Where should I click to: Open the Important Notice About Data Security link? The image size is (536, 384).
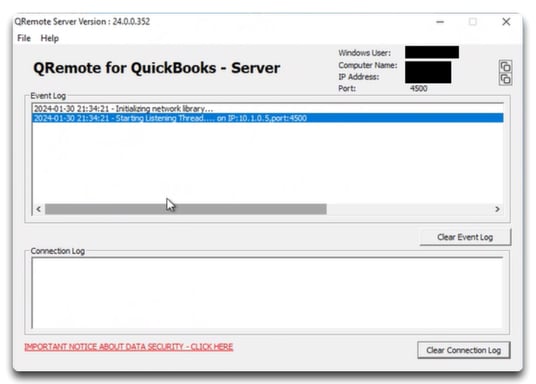[x=129, y=347]
